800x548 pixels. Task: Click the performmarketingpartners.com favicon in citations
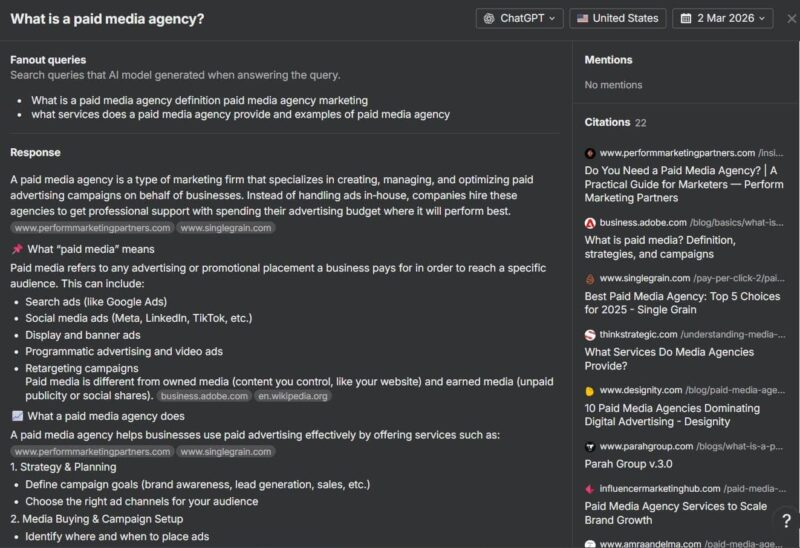[x=590, y=153]
